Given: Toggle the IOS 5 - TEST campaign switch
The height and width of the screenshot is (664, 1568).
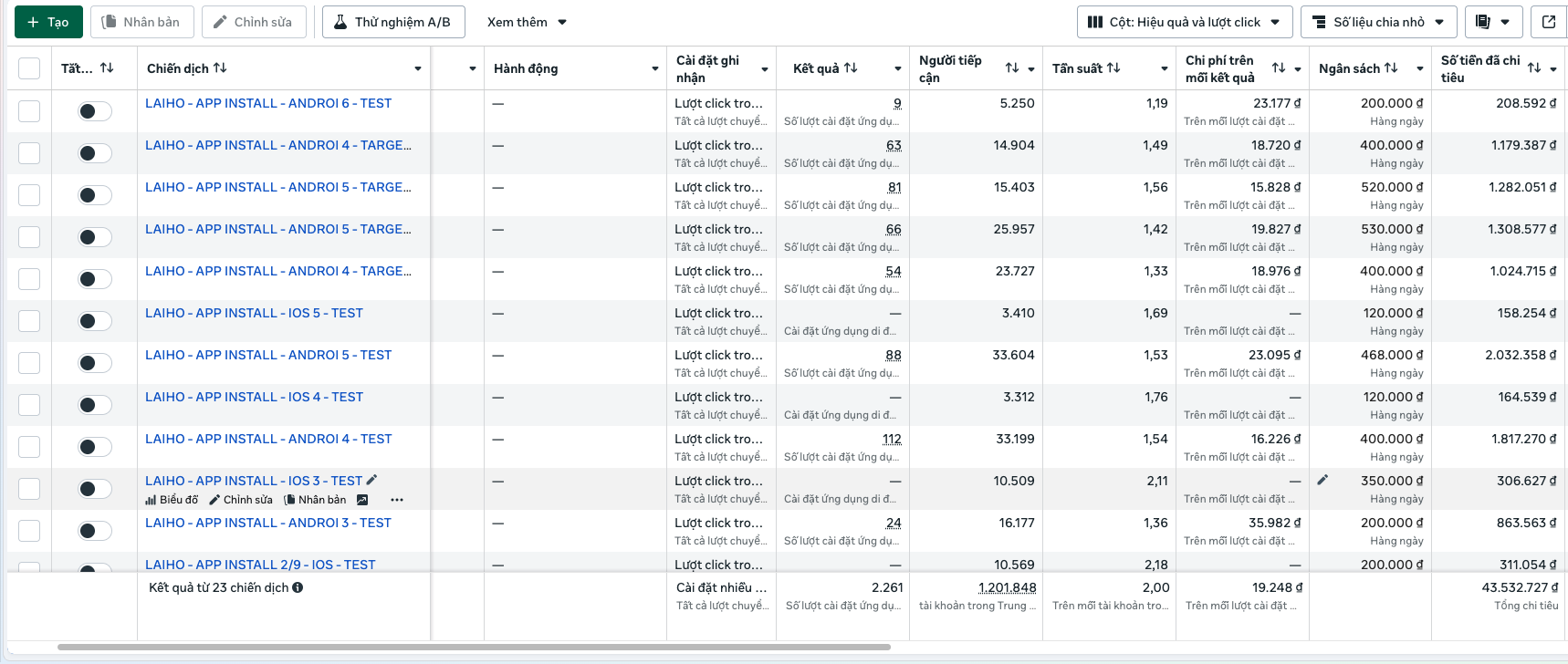Looking at the screenshot, I should point(94,321).
